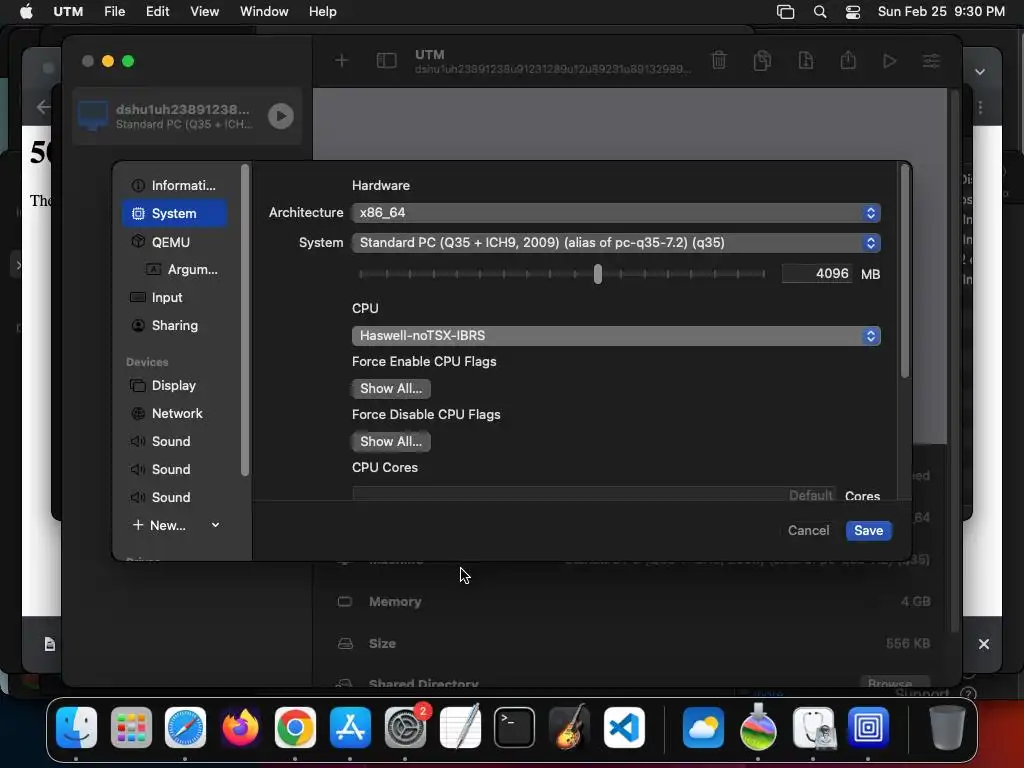Open Firefox from the Dock
This screenshot has height=768, width=1024.
(240, 727)
